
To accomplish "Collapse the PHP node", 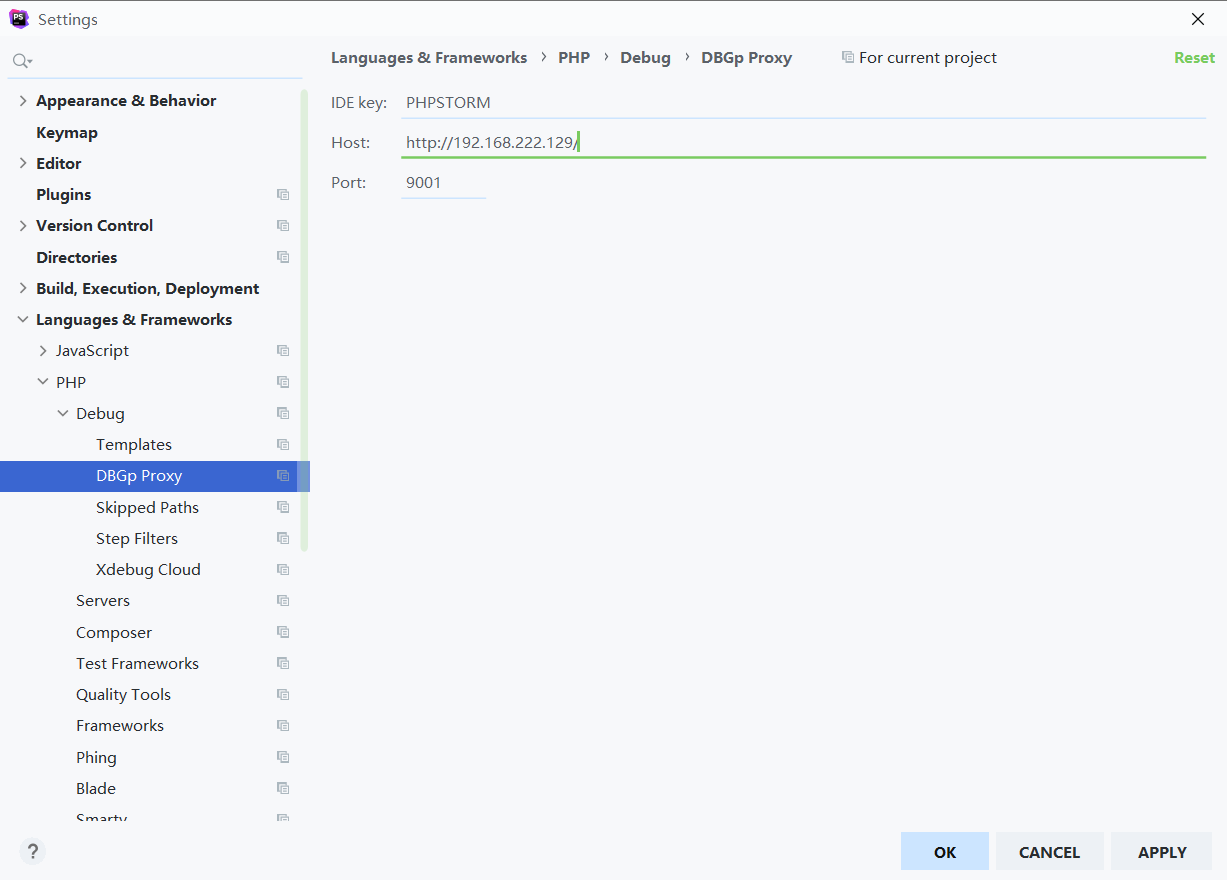I will 43,382.
